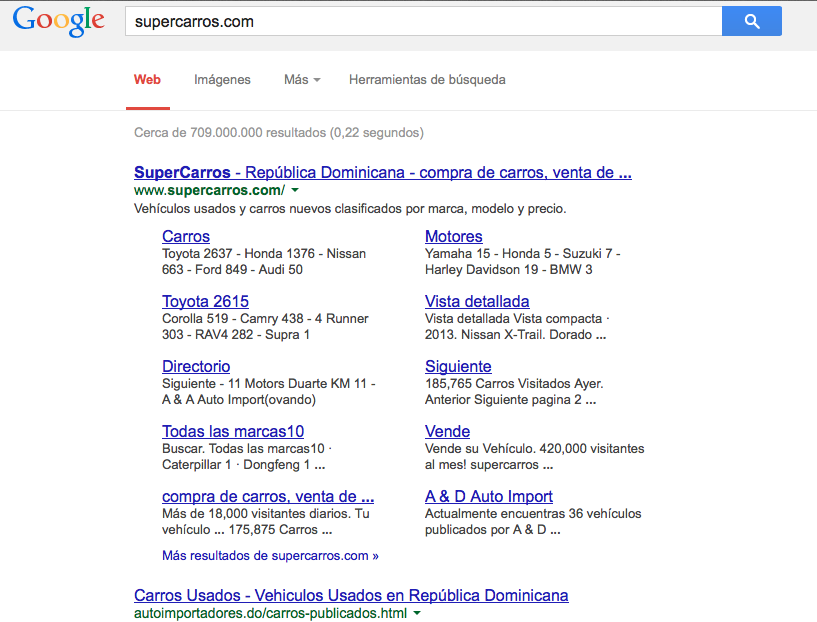
Task: Click Más resultados de supercarros.com »
Action: pos(270,556)
